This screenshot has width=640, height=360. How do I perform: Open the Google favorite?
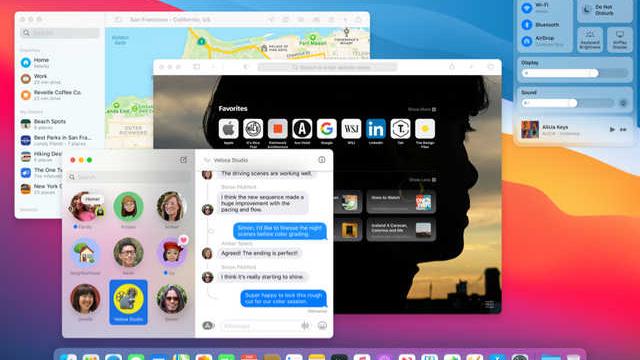(327, 129)
